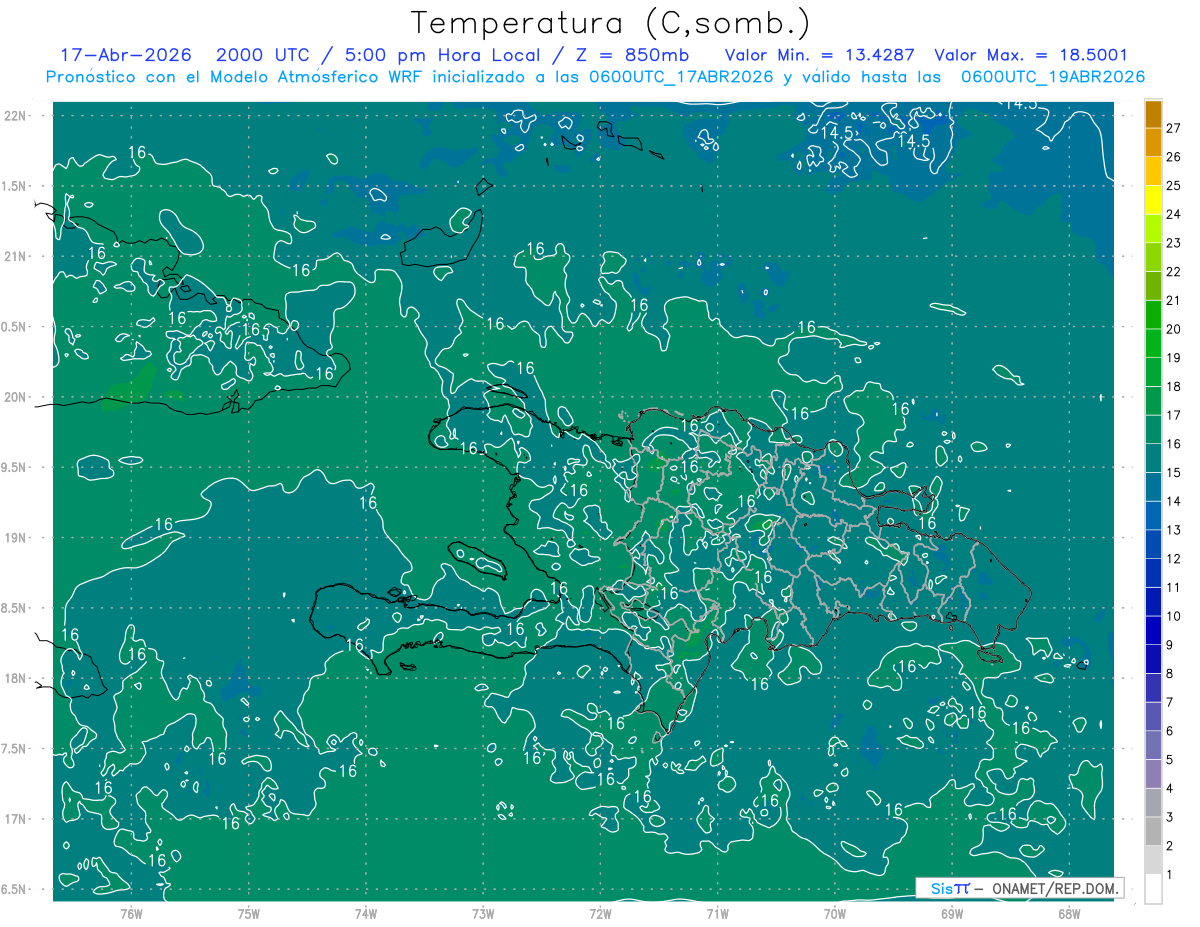The height and width of the screenshot is (927, 1200).
Task: Select the white 1 degree colorbar swatch
Action: (1153, 889)
